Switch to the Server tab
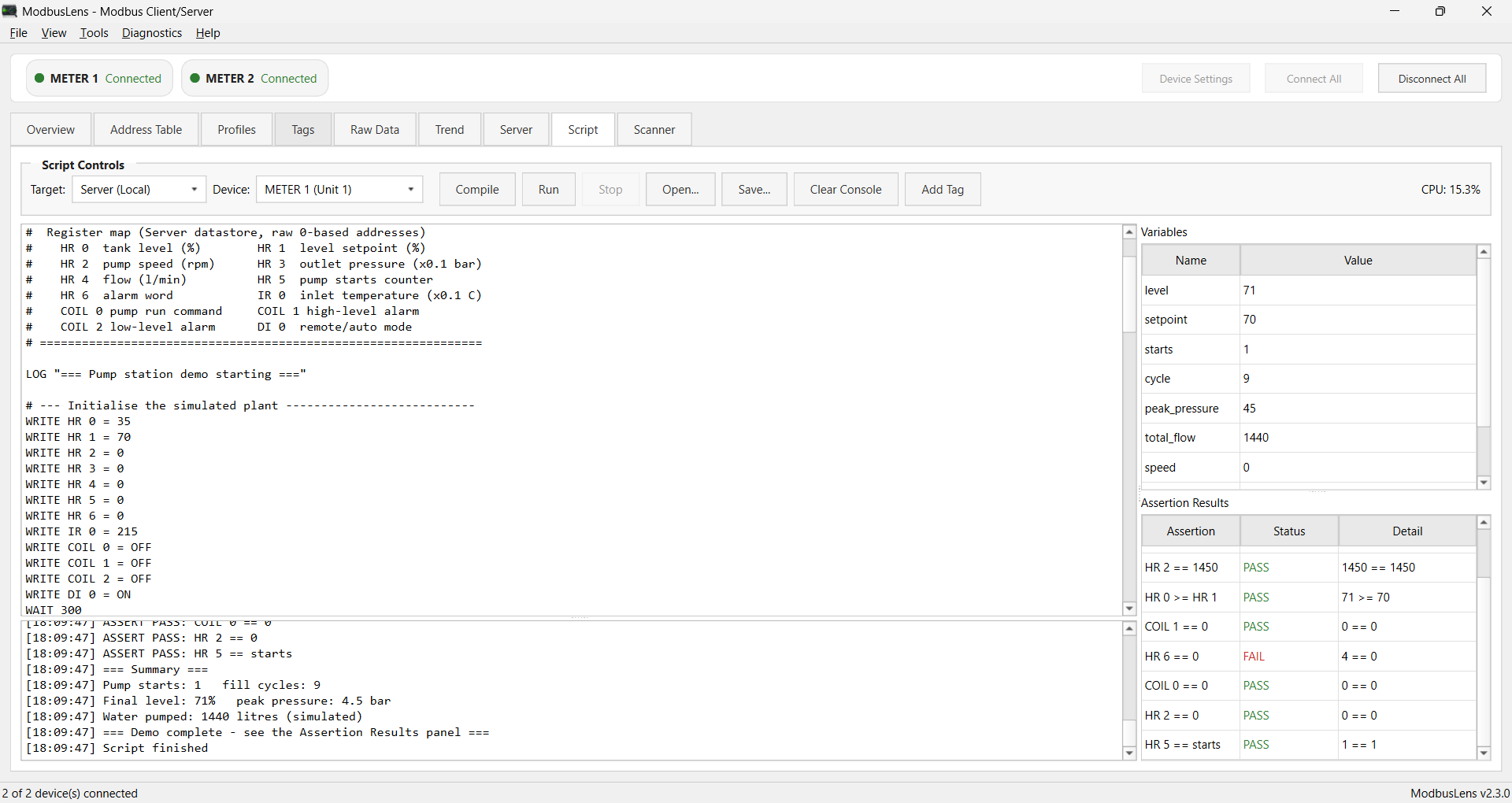This screenshot has width=1512, height=803. click(x=516, y=130)
